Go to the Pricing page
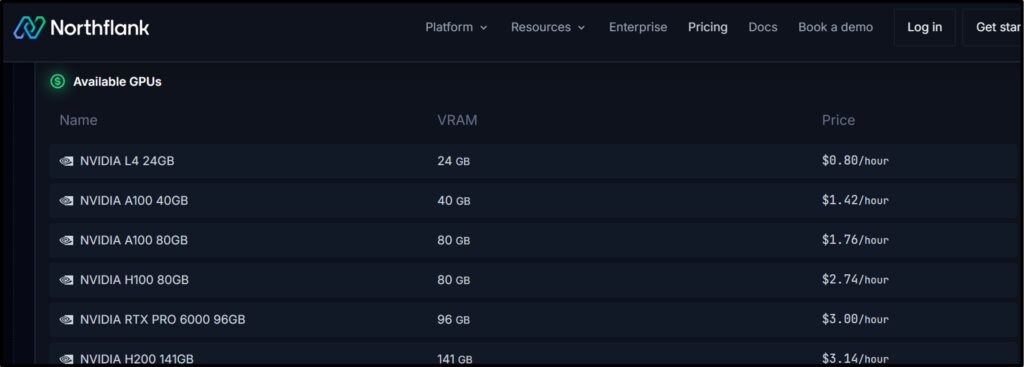Viewport: 1024px width, 367px height. [x=708, y=27]
